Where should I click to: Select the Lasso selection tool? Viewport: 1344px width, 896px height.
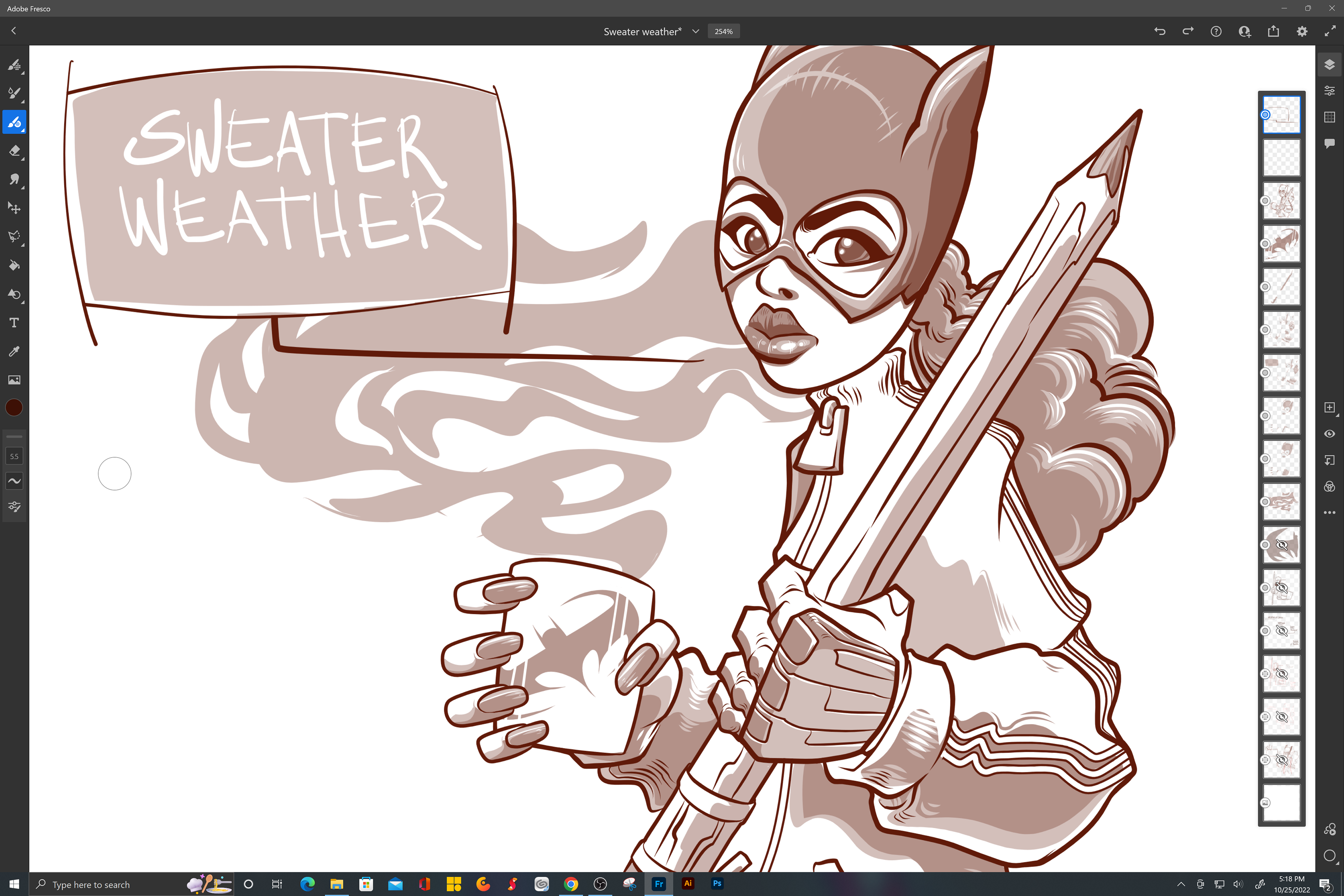pos(14,237)
